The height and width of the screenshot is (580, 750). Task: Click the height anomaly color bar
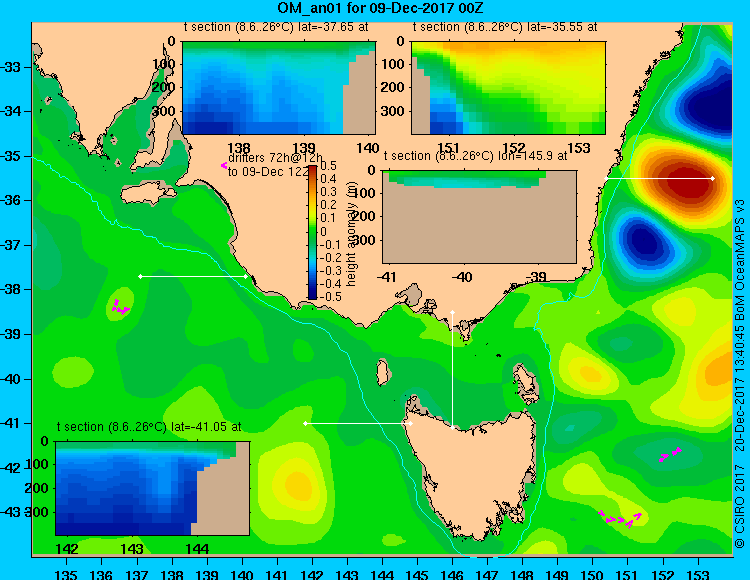(312, 232)
